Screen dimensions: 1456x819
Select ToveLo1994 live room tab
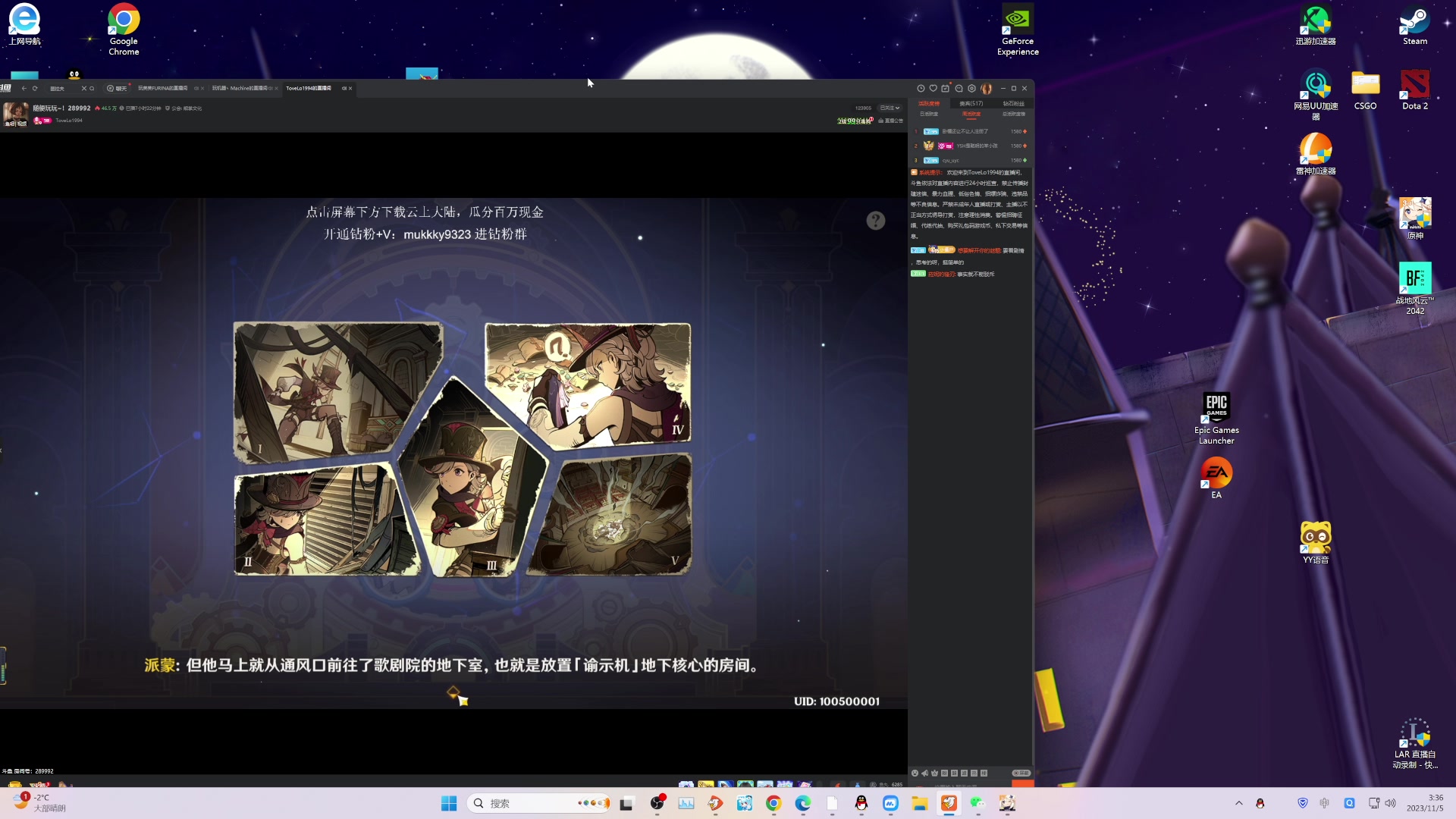(x=309, y=88)
